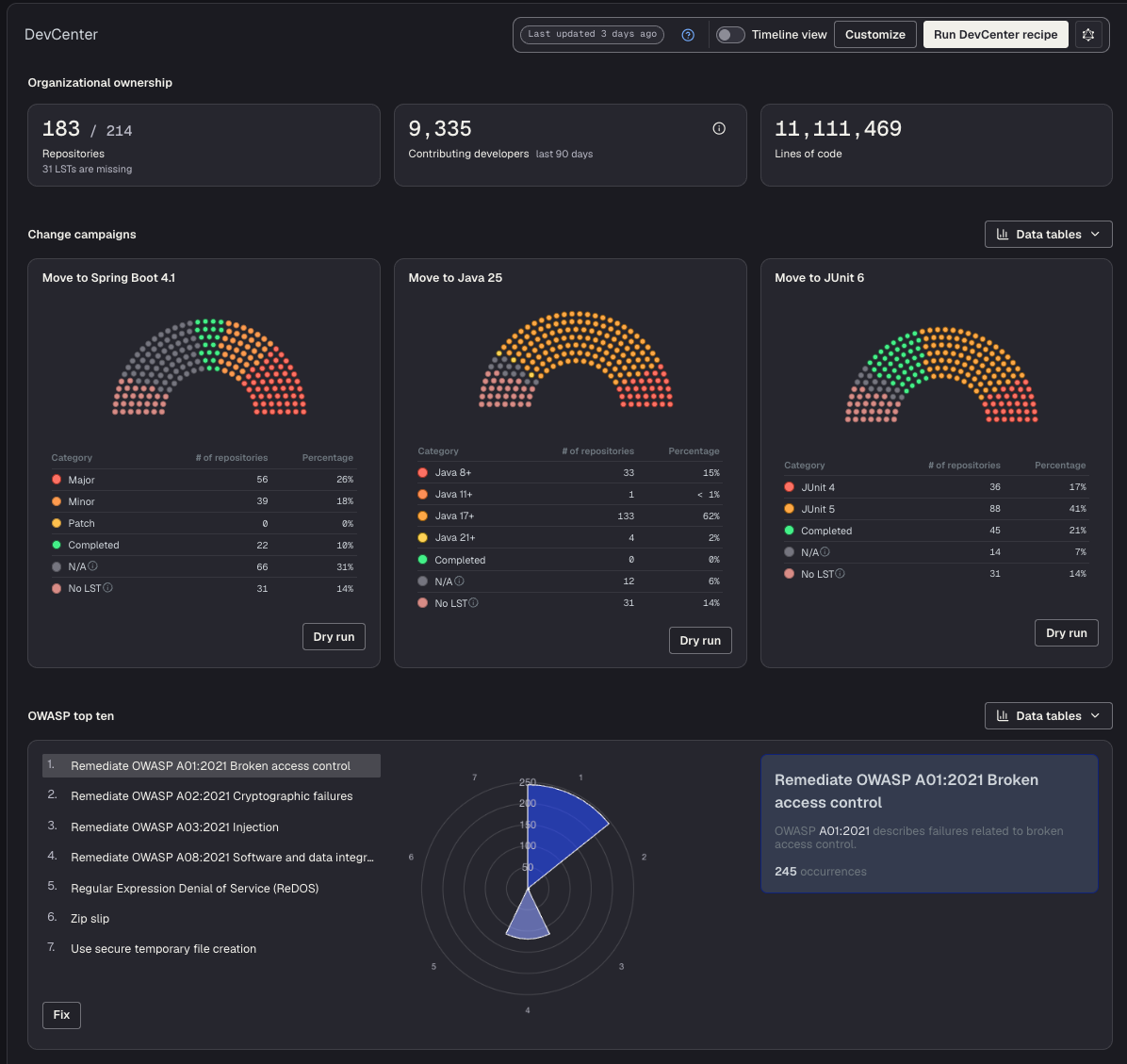1127x1064 pixels.
Task: Toggle the Timeline view switch
Action: (730, 35)
